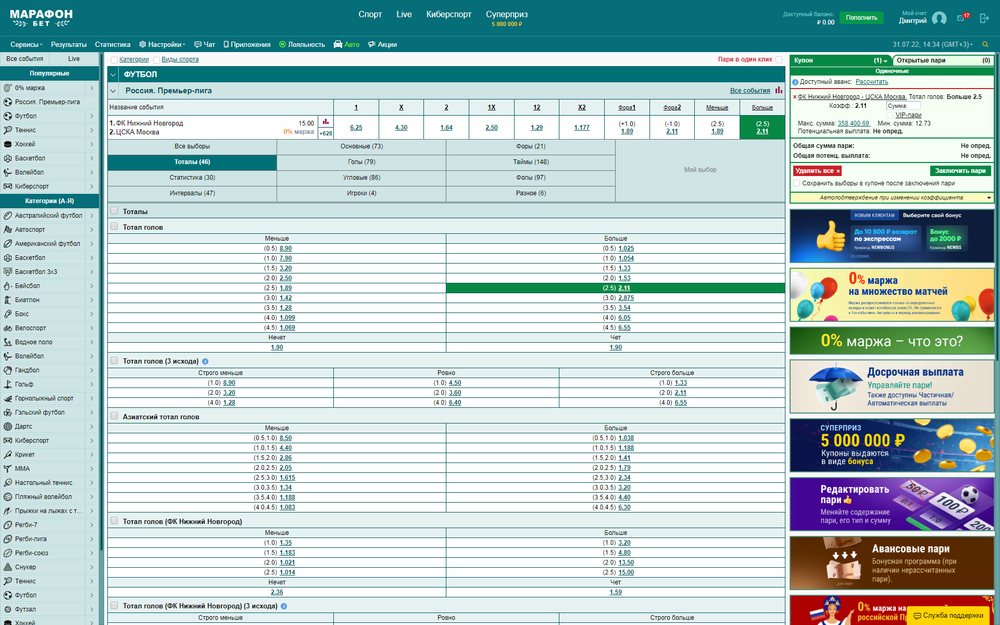The width and height of the screenshot is (1000, 625).
Task: Click the Биатлон icon in categories
Action: click(x=8, y=300)
